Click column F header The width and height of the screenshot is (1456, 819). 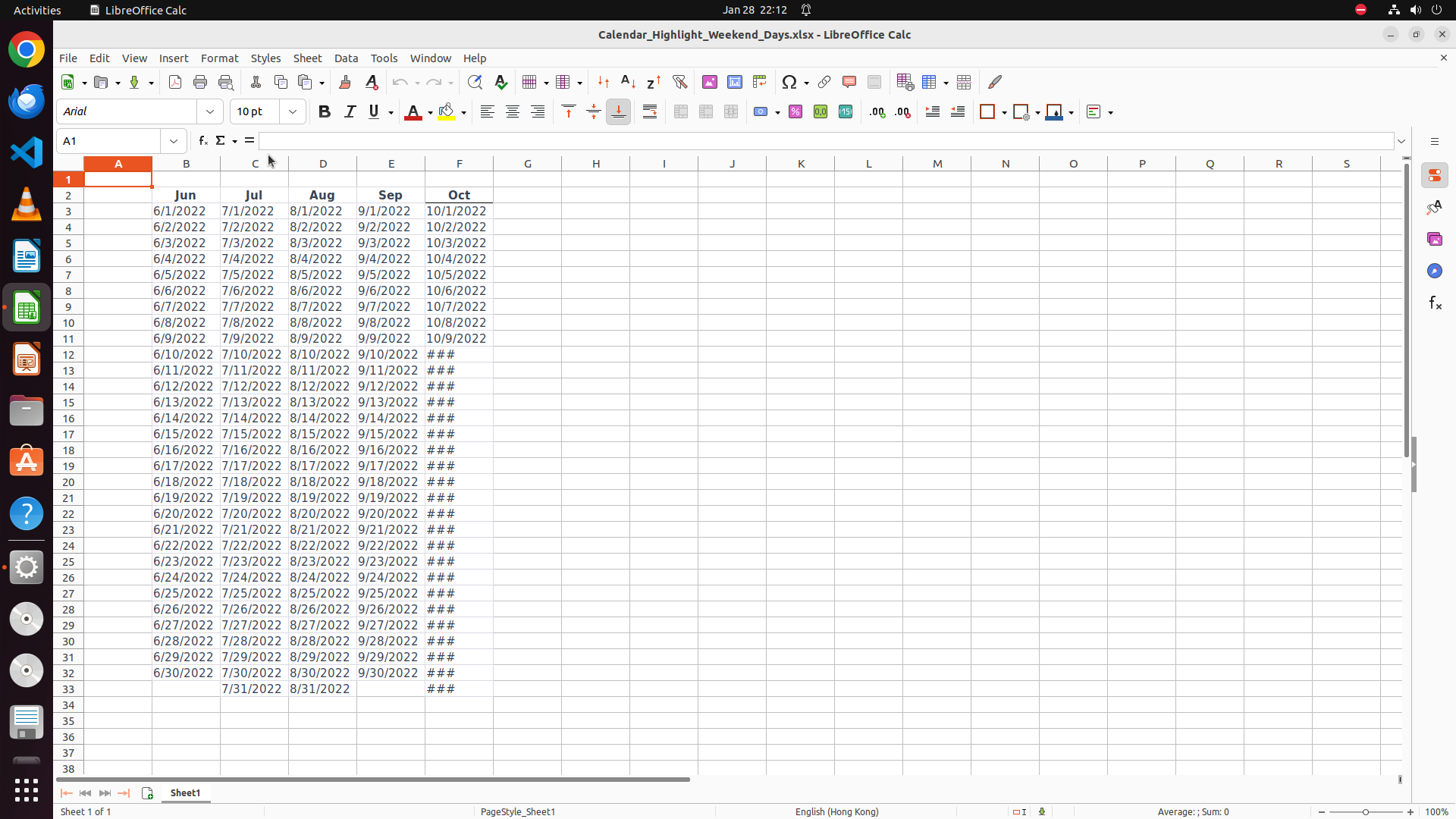[460, 164]
